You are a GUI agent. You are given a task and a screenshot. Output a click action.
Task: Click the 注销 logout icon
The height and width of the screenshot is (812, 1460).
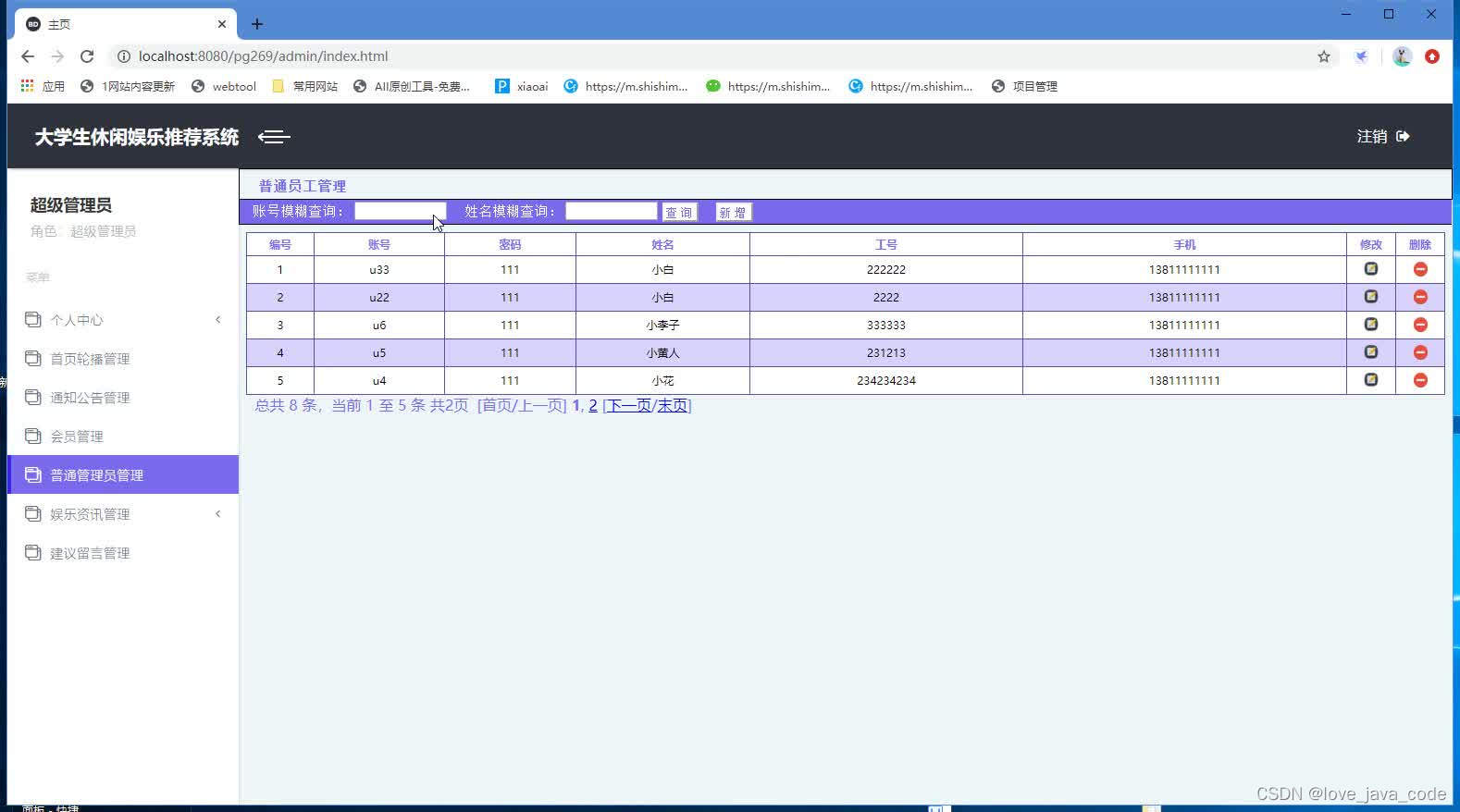click(x=1403, y=137)
